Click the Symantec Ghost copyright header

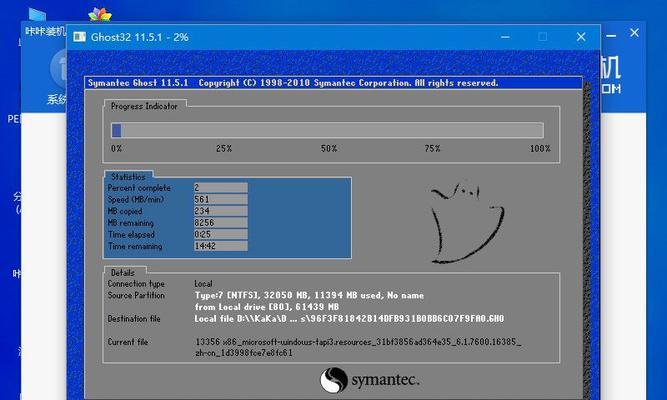(295, 83)
